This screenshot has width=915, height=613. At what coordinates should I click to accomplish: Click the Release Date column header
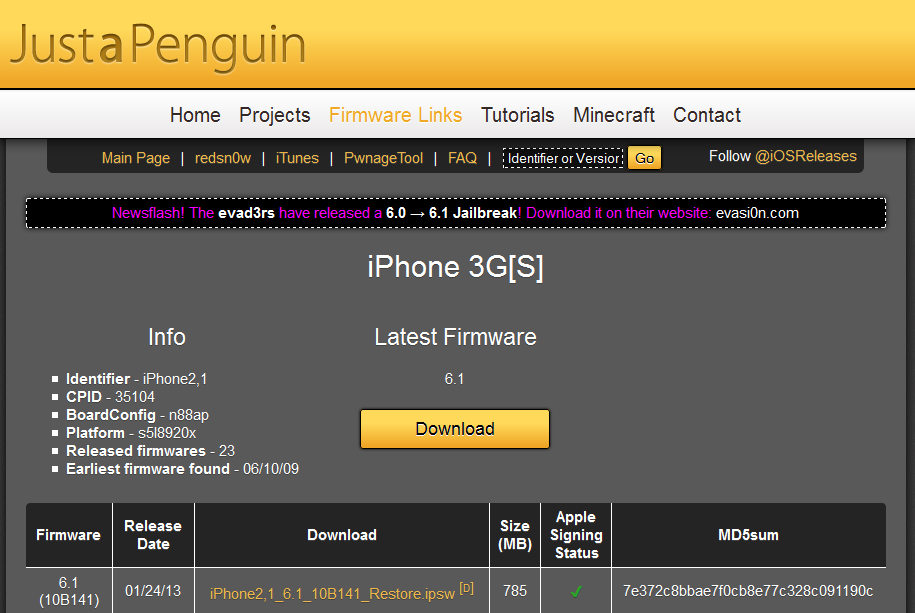(153, 535)
